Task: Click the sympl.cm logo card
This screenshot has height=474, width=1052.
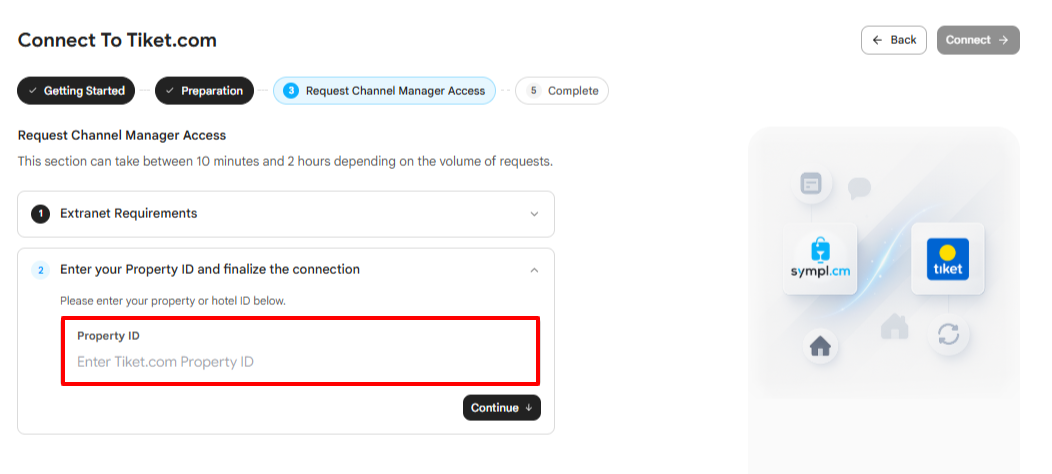Action: (x=820, y=258)
